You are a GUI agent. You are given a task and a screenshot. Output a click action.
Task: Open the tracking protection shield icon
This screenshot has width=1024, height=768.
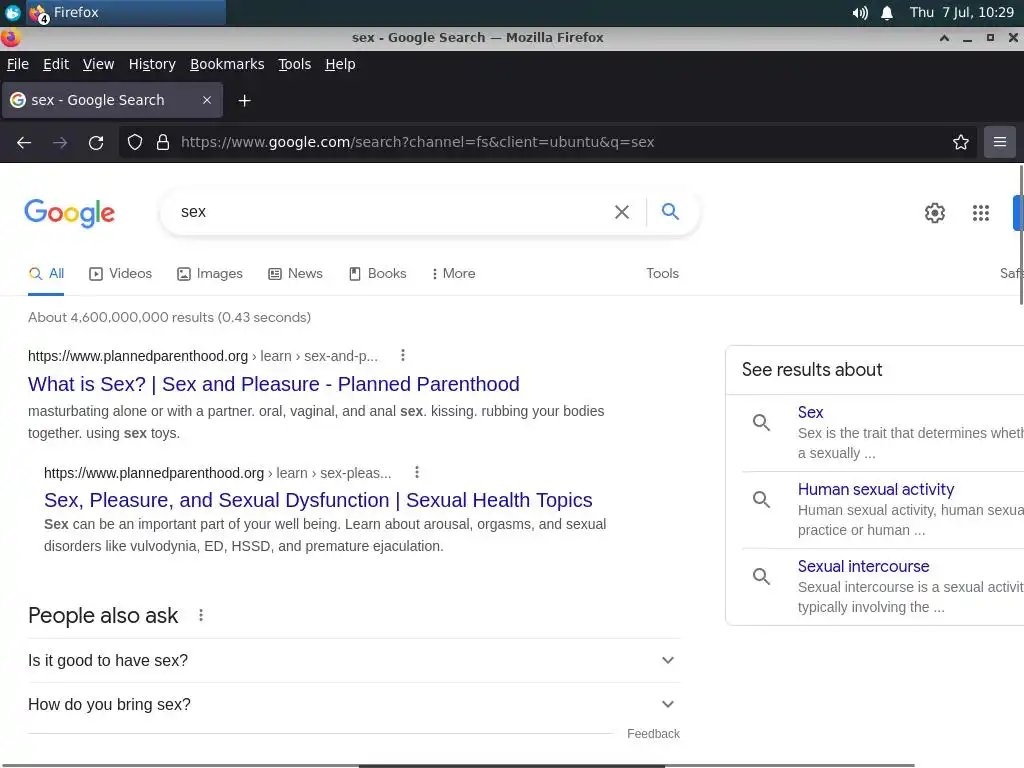pyautogui.click(x=135, y=142)
